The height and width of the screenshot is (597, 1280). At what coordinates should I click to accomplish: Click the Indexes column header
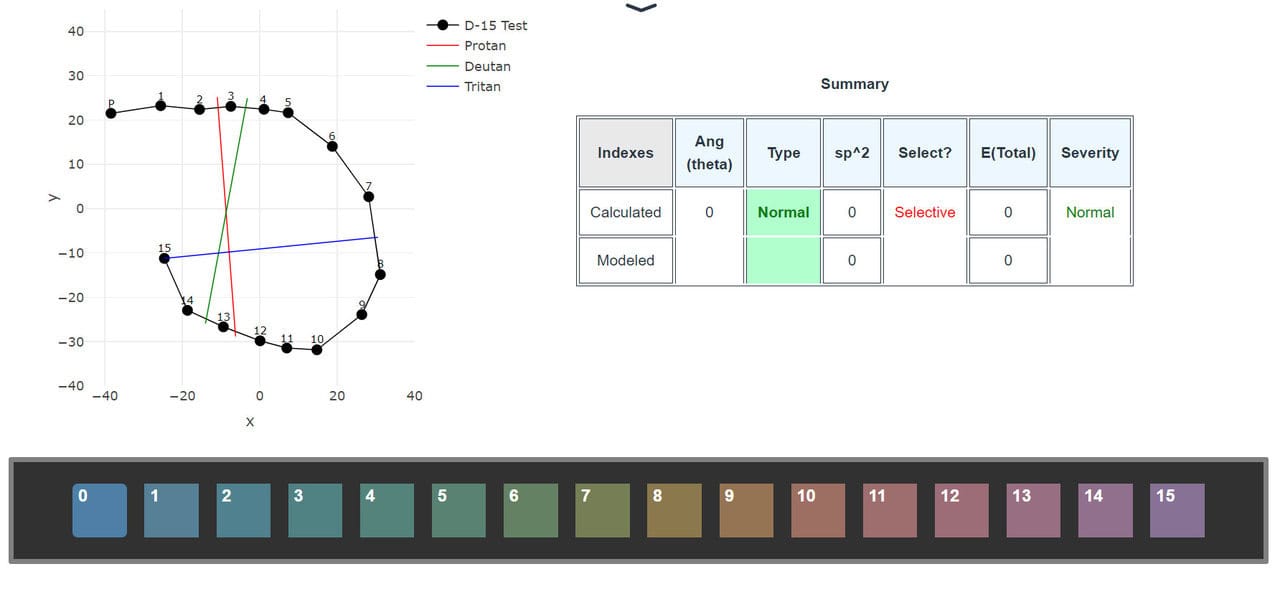[x=625, y=153]
